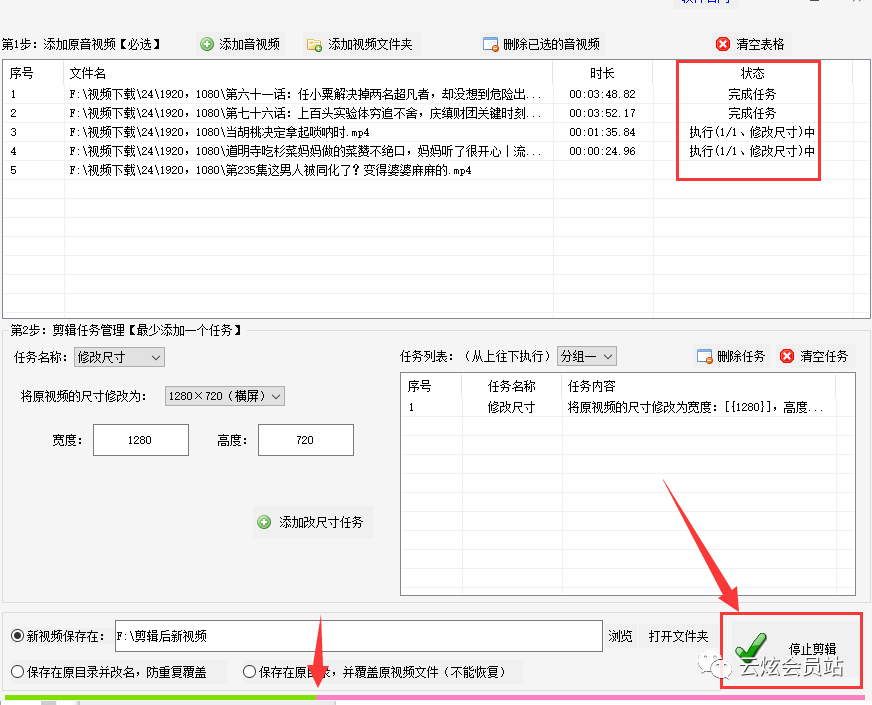Click duration cell 00:03:52.17
The width and height of the screenshot is (872, 705).
tap(602, 113)
